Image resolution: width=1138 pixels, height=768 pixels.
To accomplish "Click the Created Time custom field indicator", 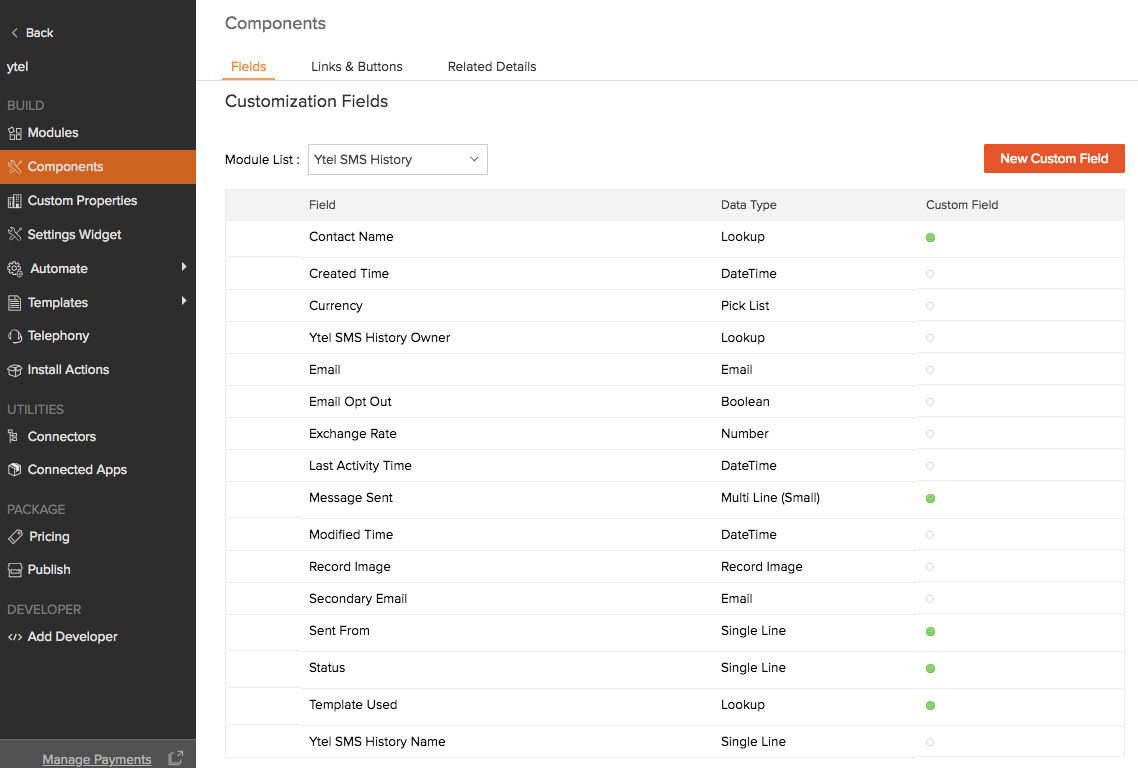I will pyautogui.click(x=930, y=274).
